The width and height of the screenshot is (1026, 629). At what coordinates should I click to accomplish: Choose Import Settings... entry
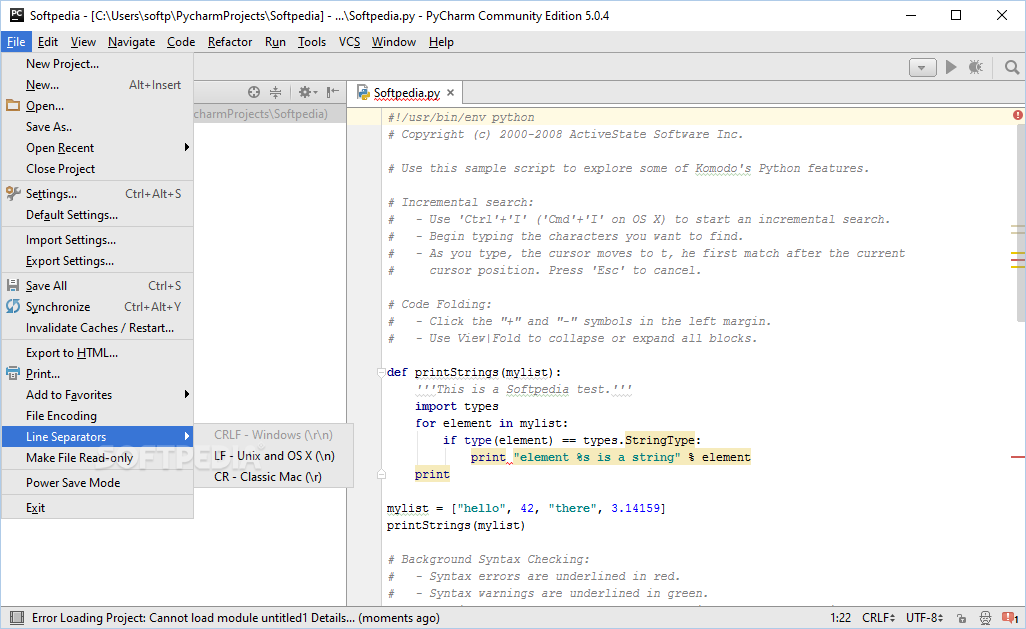click(97, 240)
